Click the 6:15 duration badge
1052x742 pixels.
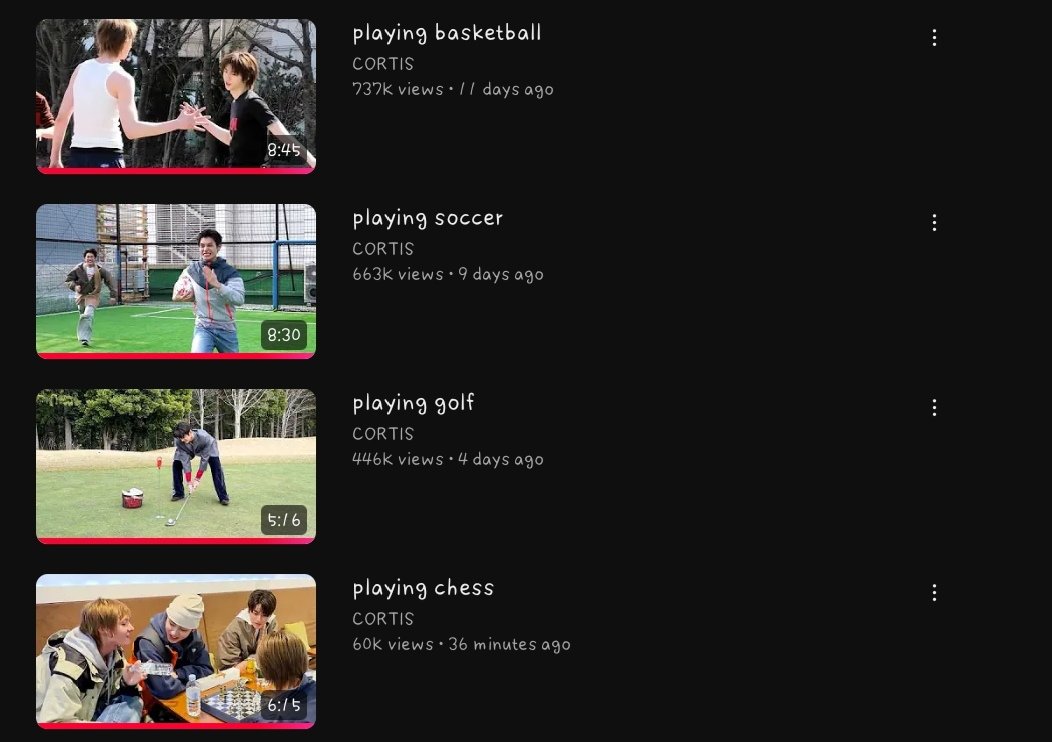pos(284,705)
